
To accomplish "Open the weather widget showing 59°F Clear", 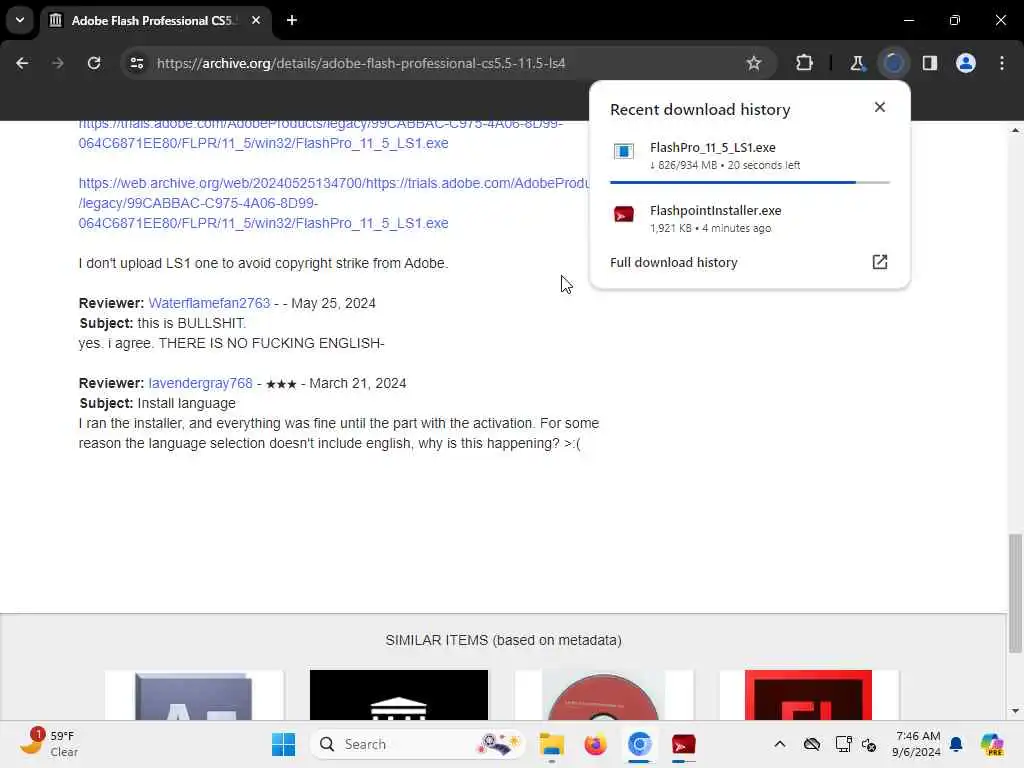I will [50, 744].
